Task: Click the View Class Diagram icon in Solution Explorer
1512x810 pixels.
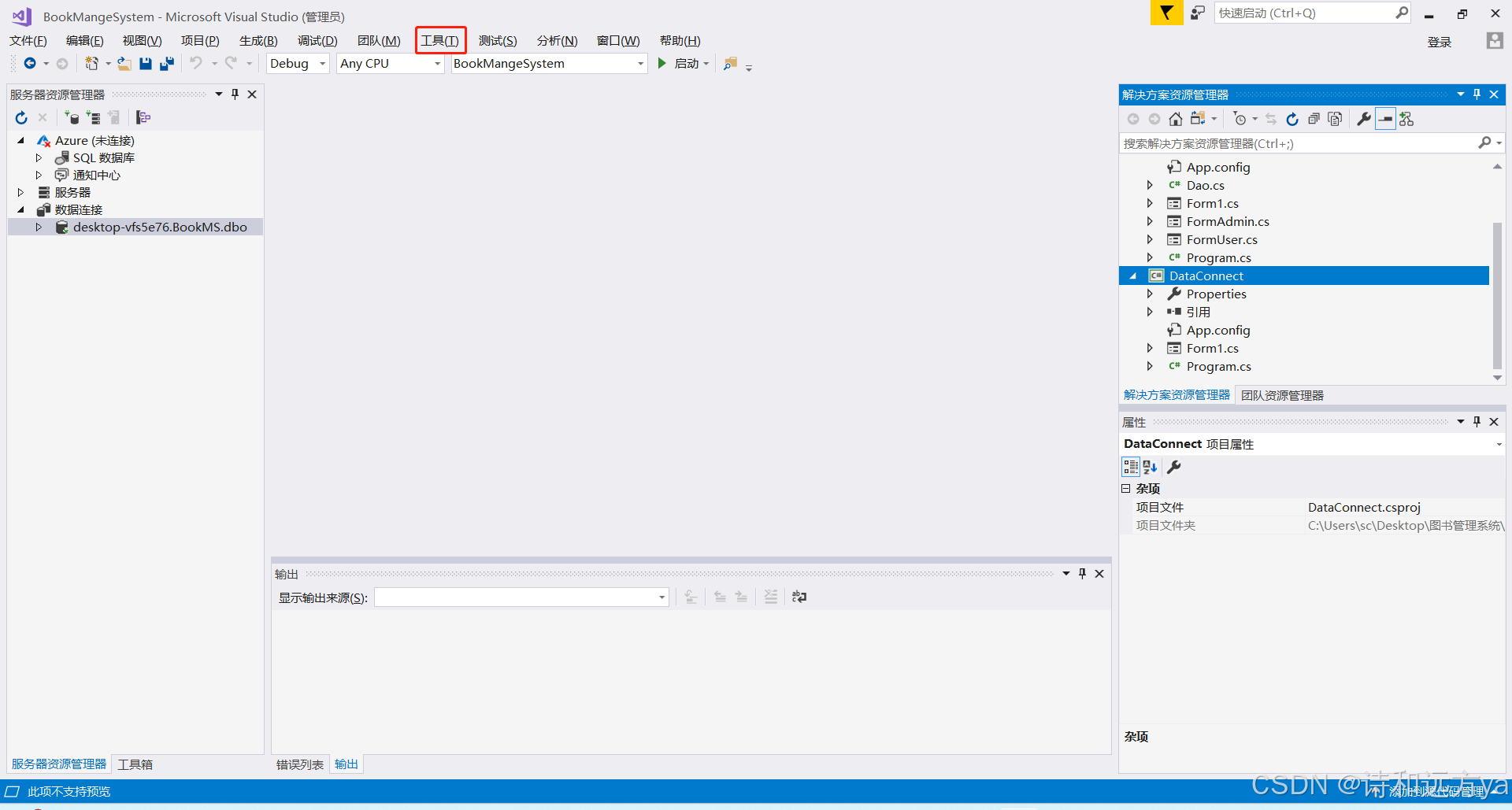Action: (x=1407, y=119)
